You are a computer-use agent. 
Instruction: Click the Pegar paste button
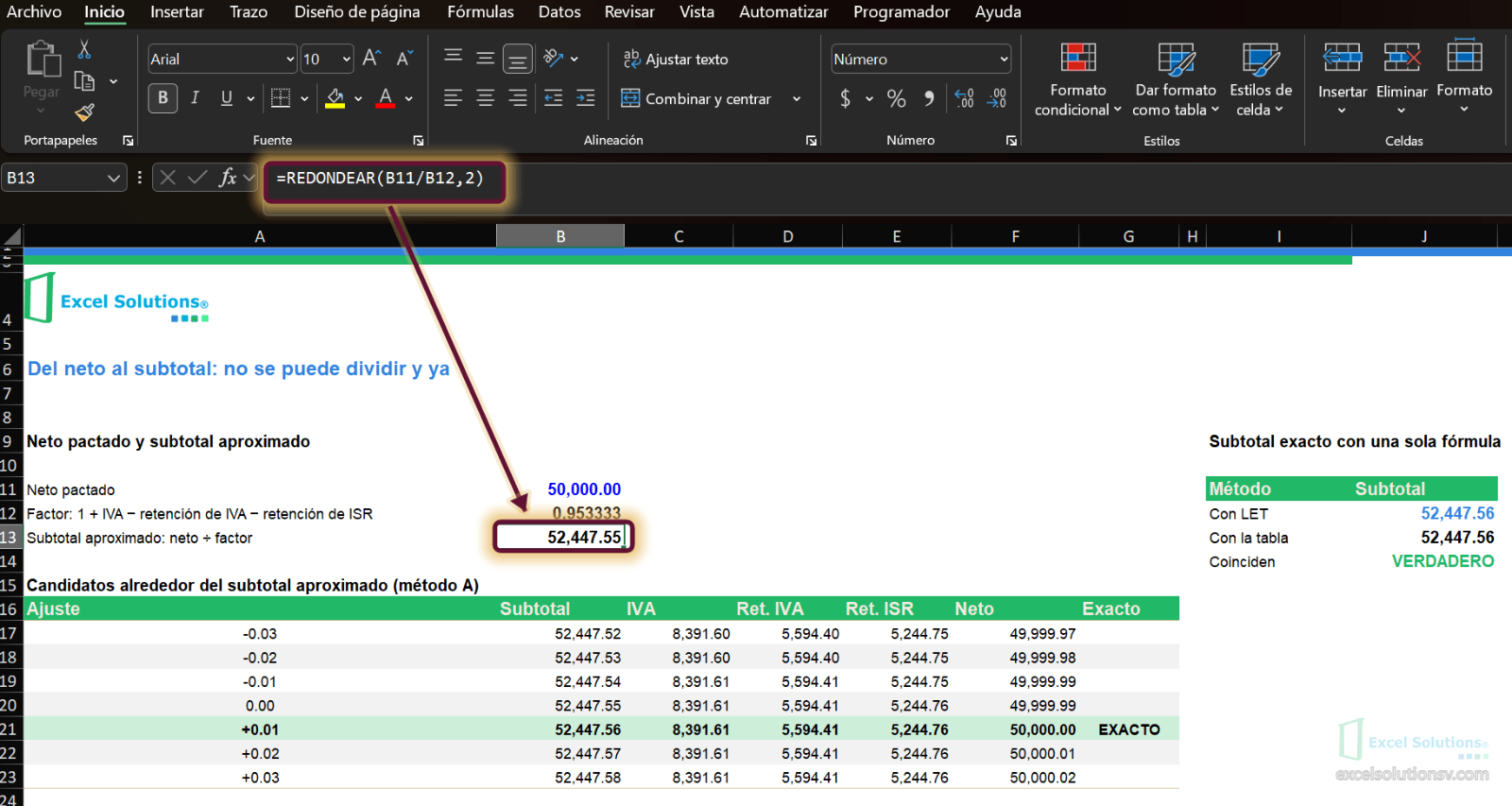tap(42, 76)
